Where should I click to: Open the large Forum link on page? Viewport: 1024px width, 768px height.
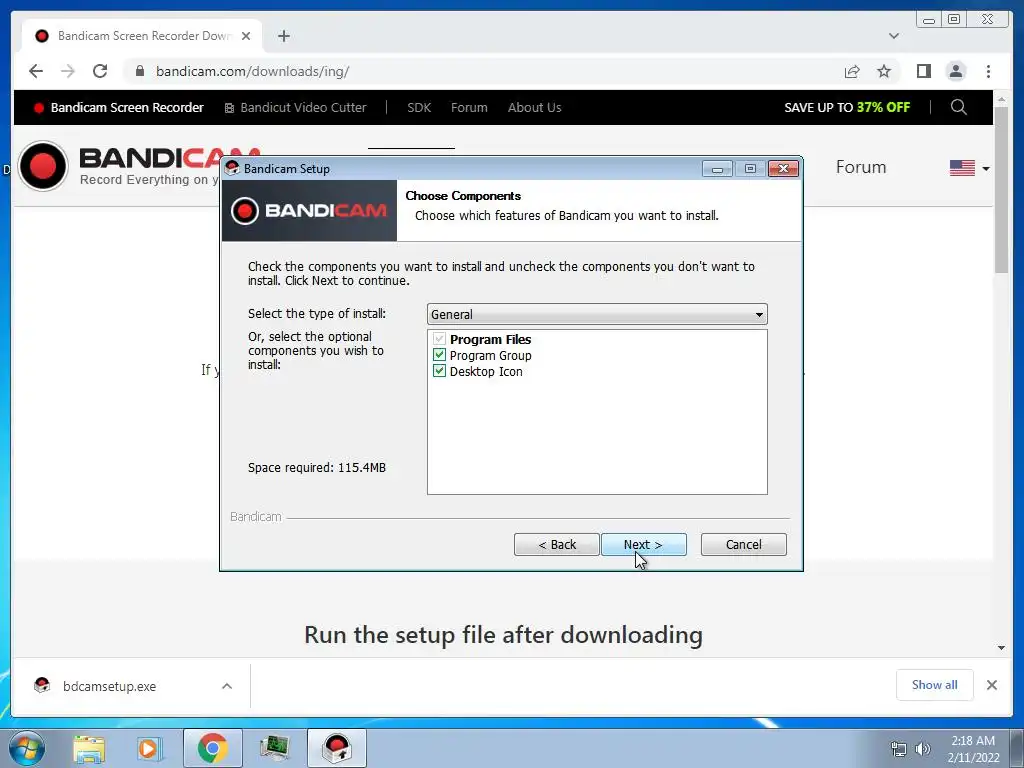861,167
